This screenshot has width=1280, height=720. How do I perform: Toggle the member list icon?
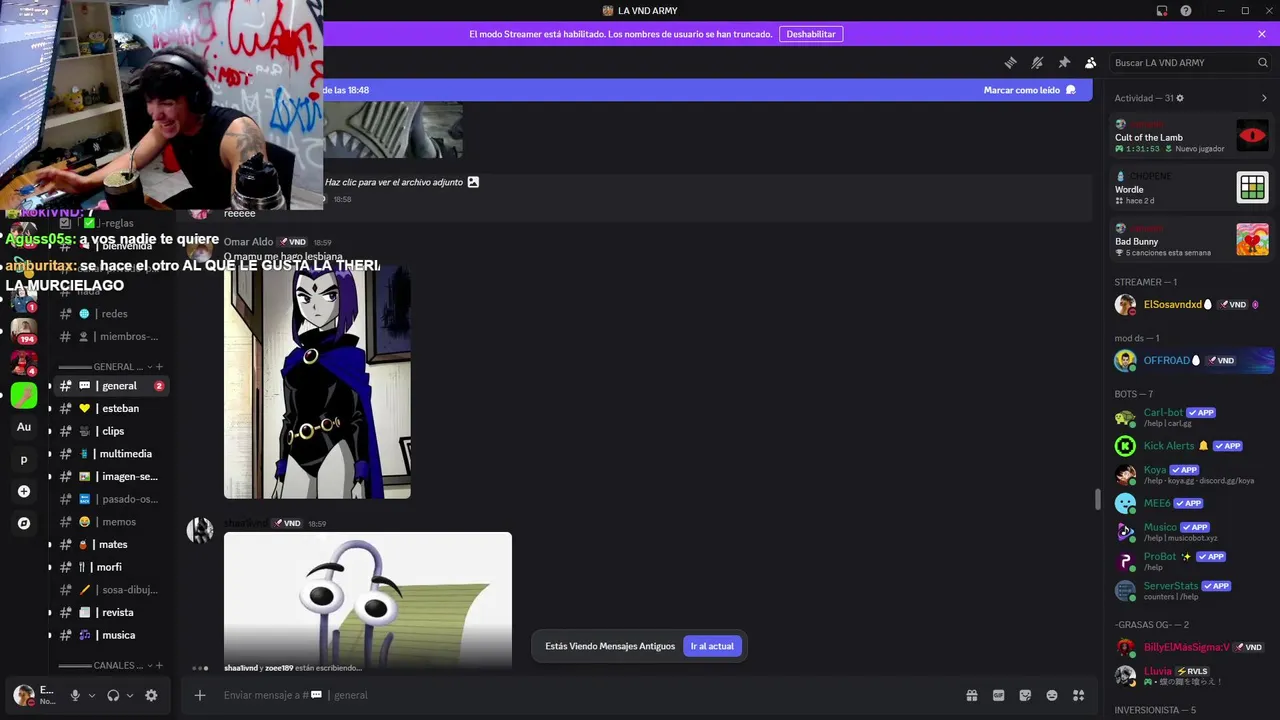(x=1091, y=63)
